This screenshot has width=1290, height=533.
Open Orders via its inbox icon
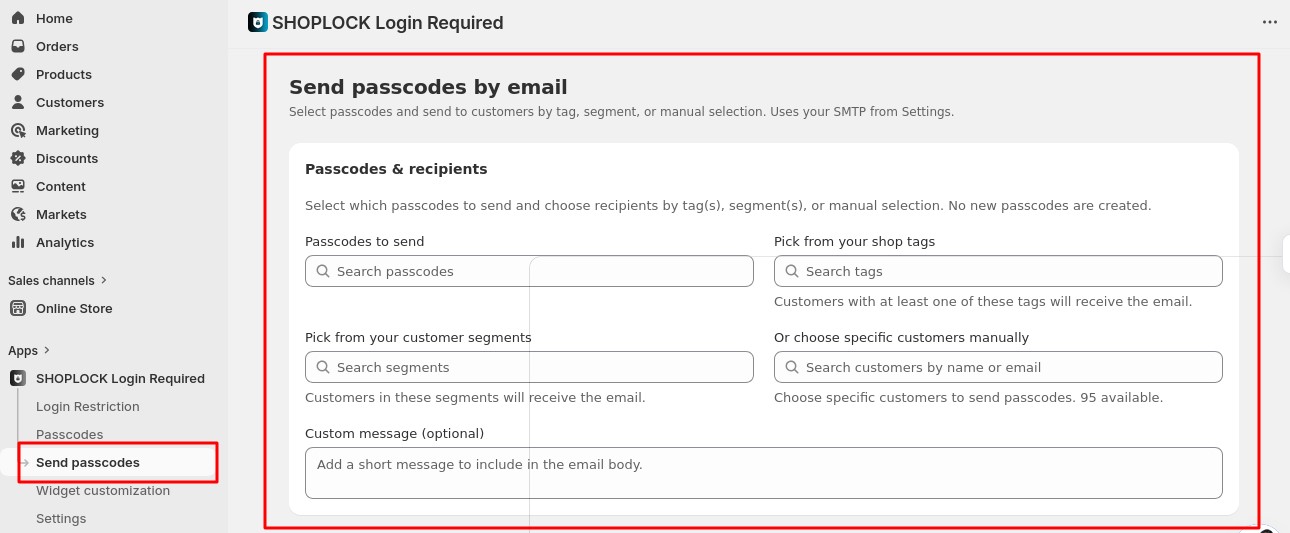click(x=18, y=46)
